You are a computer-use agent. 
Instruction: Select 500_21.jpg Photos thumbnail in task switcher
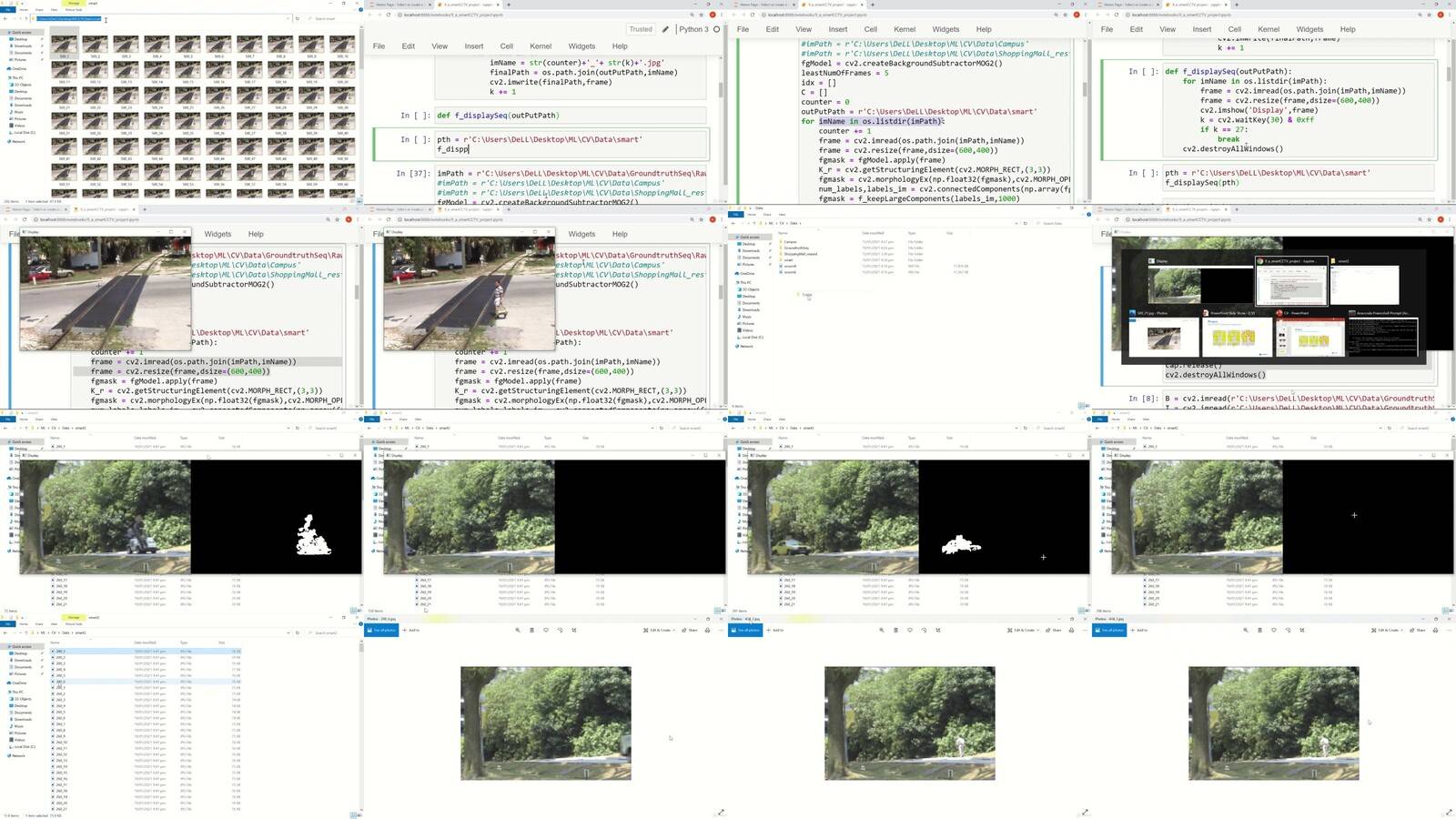[x=1164, y=333]
